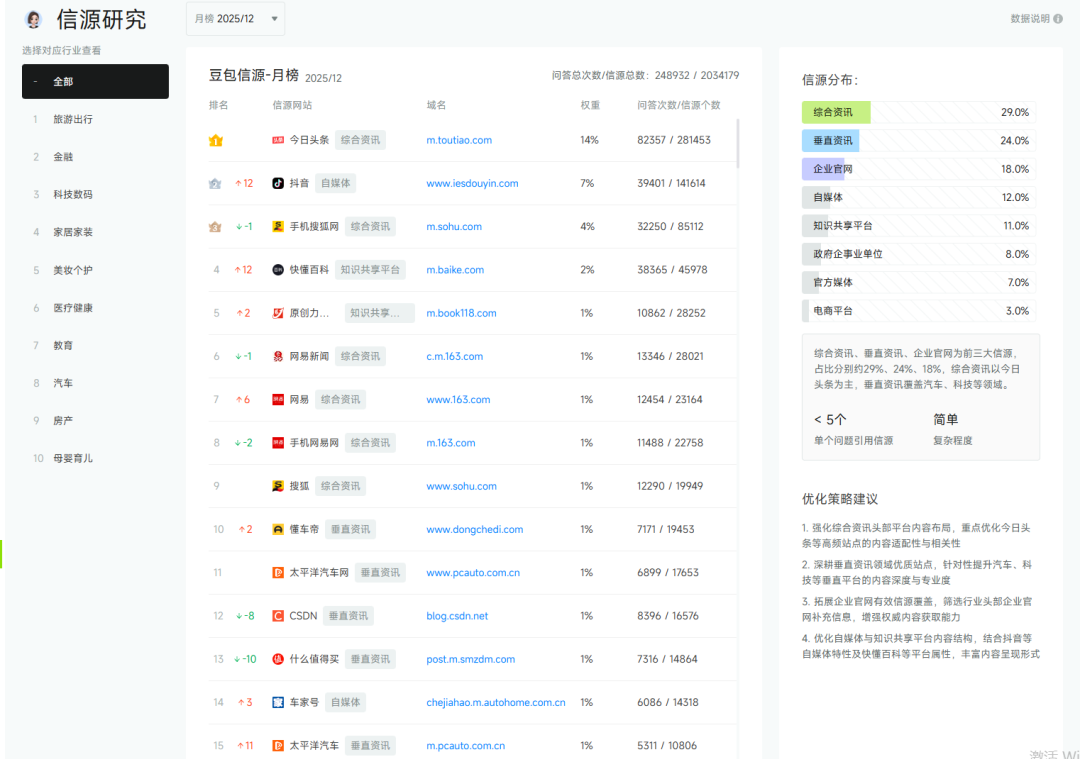The height and width of the screenshot is (759, 1080).
Task: Select the 房产 industry
Action: tap(63, 420)
